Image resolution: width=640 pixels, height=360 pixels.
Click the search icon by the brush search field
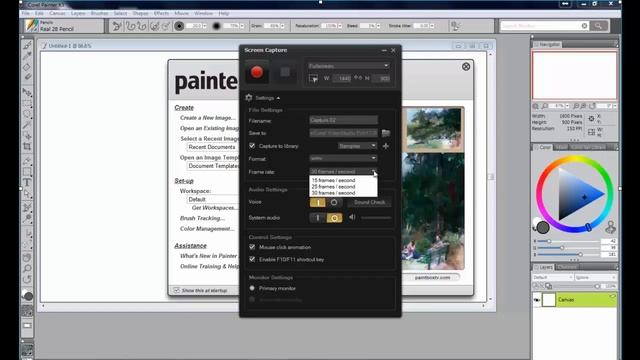pos(598,26)
